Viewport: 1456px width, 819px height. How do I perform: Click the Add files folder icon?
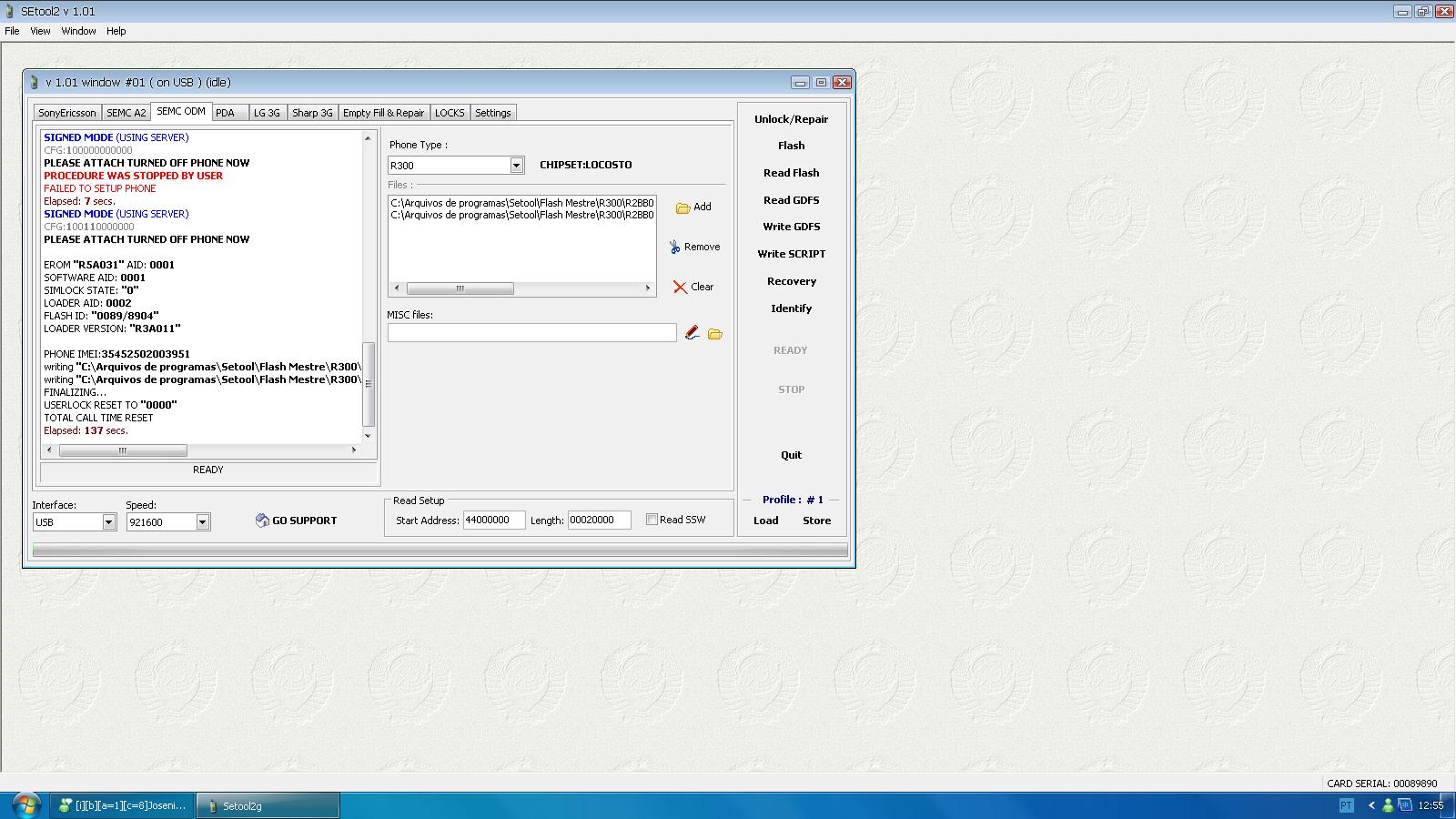682,207
